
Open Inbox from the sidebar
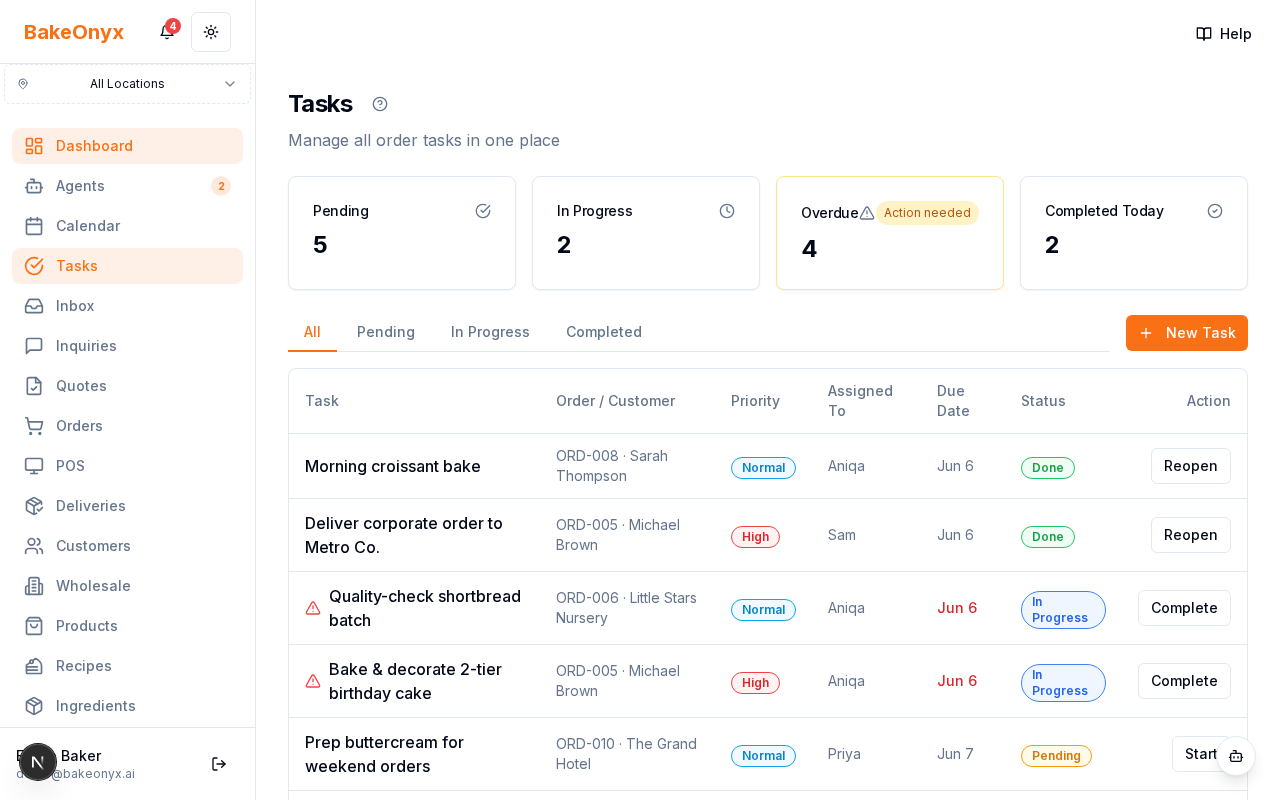click(x=127, y=306)
